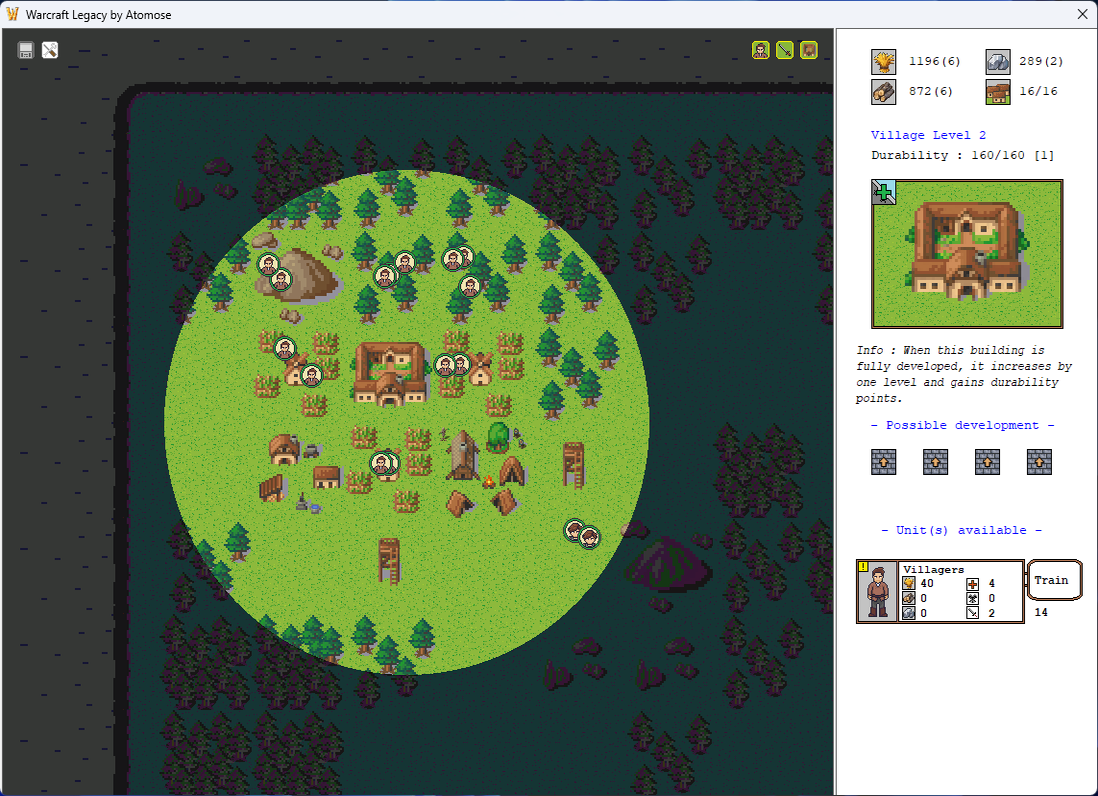The image size is (1098, 796).
Task: Click the large village building preview image
Action: click(x=967, y=253)
